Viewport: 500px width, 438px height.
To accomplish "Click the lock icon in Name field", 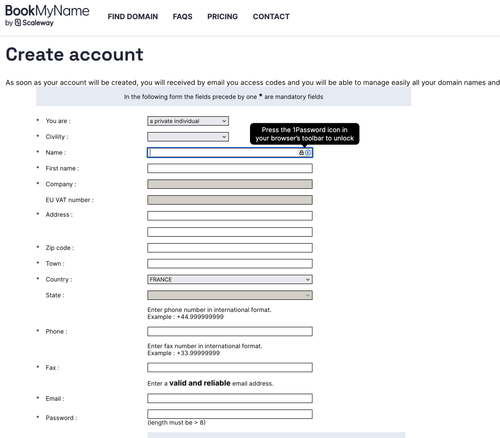I will (301, 153).
